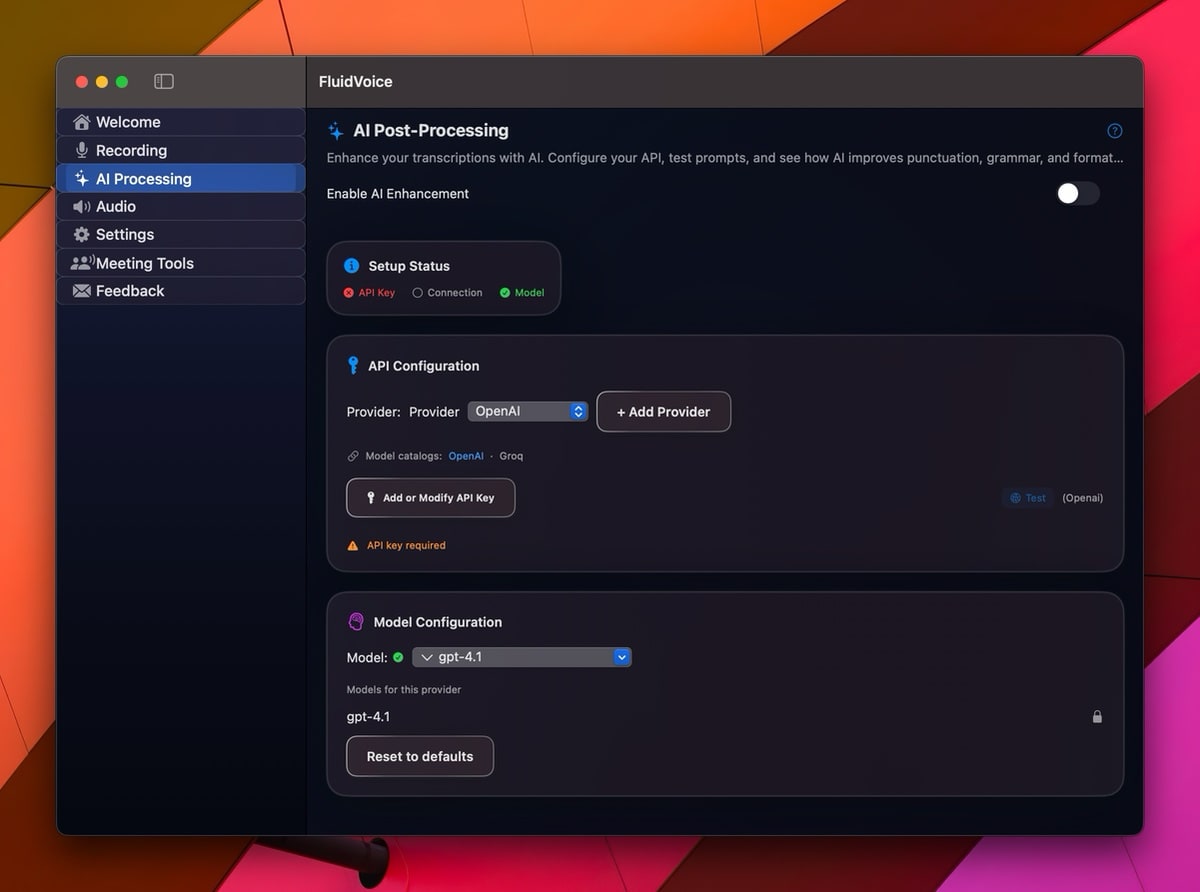The image size is (1200, 892).
Task: Click the blue key icon by API Configuration
Action: pyautogui.click(x=352, y=366)
